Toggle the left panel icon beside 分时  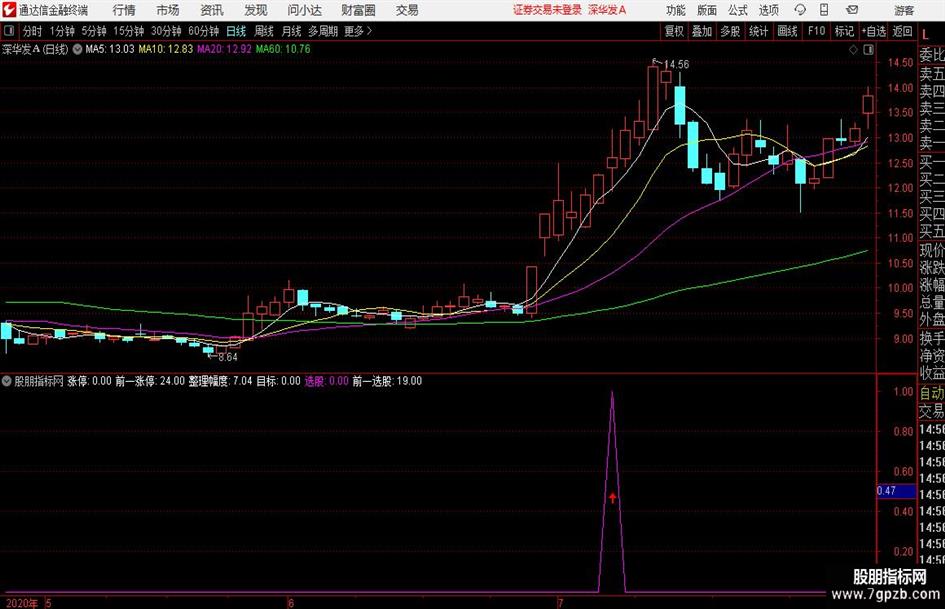[9, 31]
